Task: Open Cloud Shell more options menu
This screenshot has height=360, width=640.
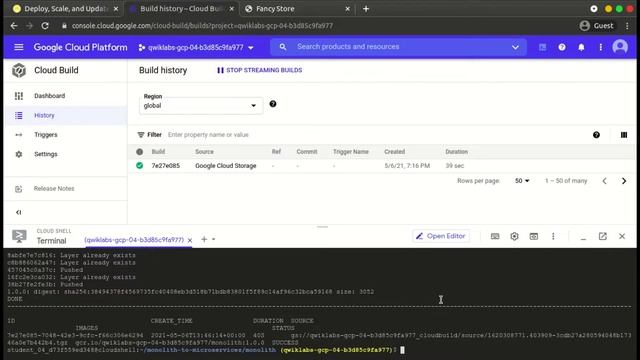Action: [x=553, y=236]
